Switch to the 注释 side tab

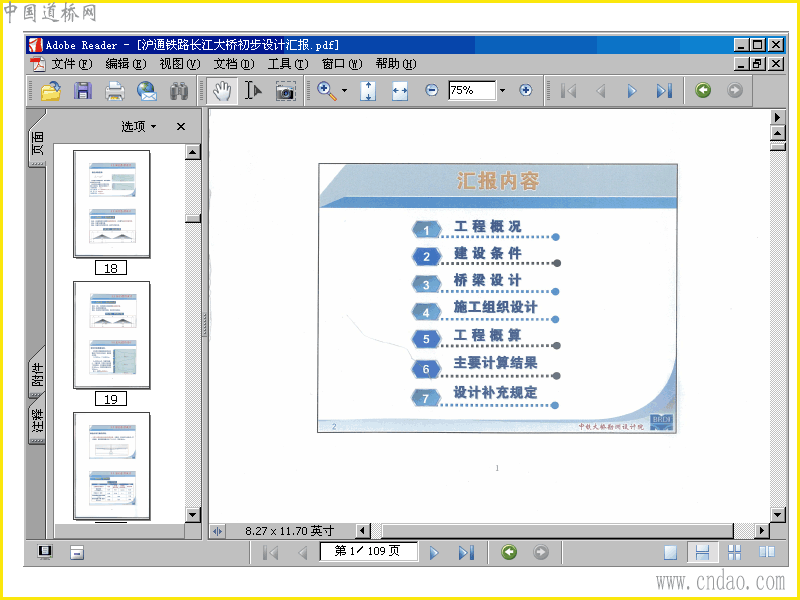pyautogui.click(x=37, y=421)
